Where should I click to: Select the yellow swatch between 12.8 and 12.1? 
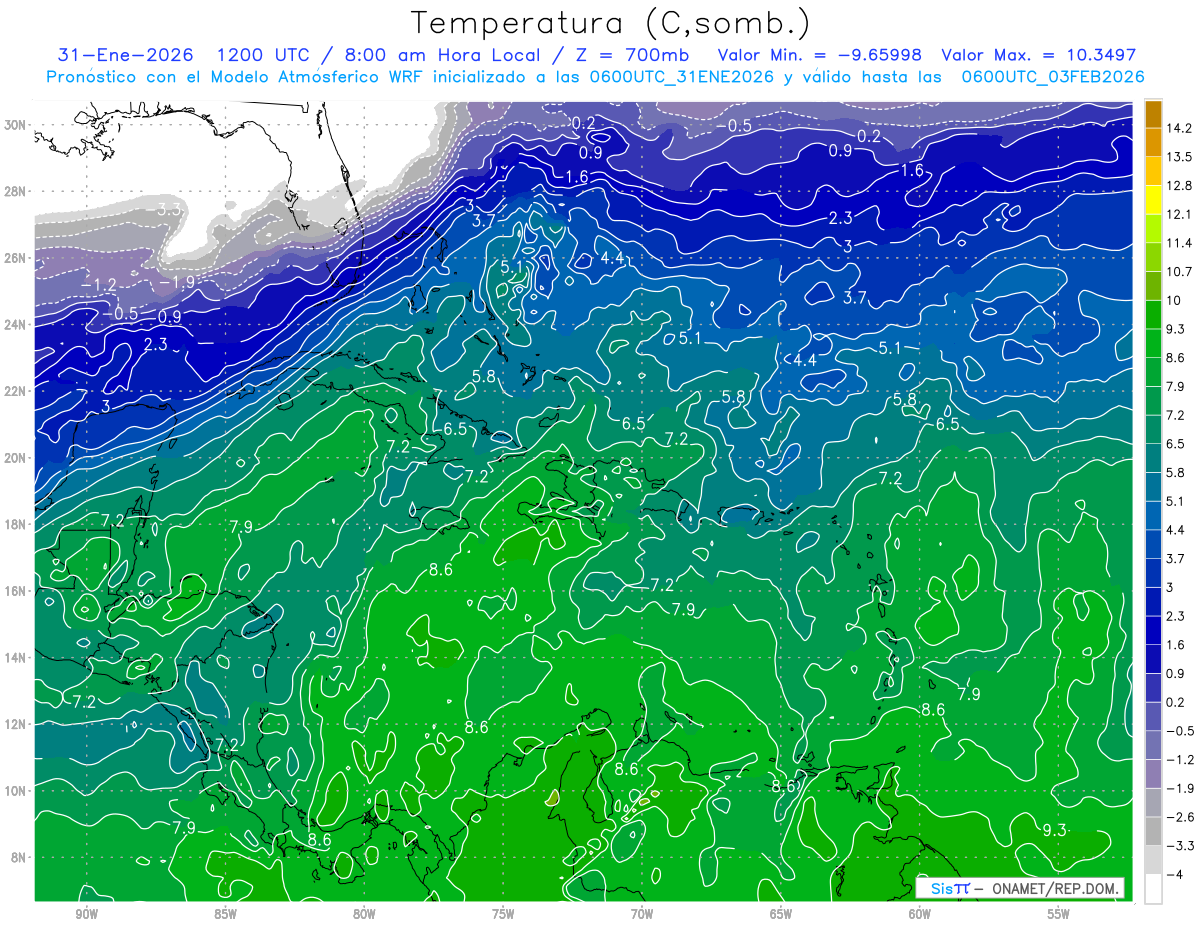(x=1153, y=200)
